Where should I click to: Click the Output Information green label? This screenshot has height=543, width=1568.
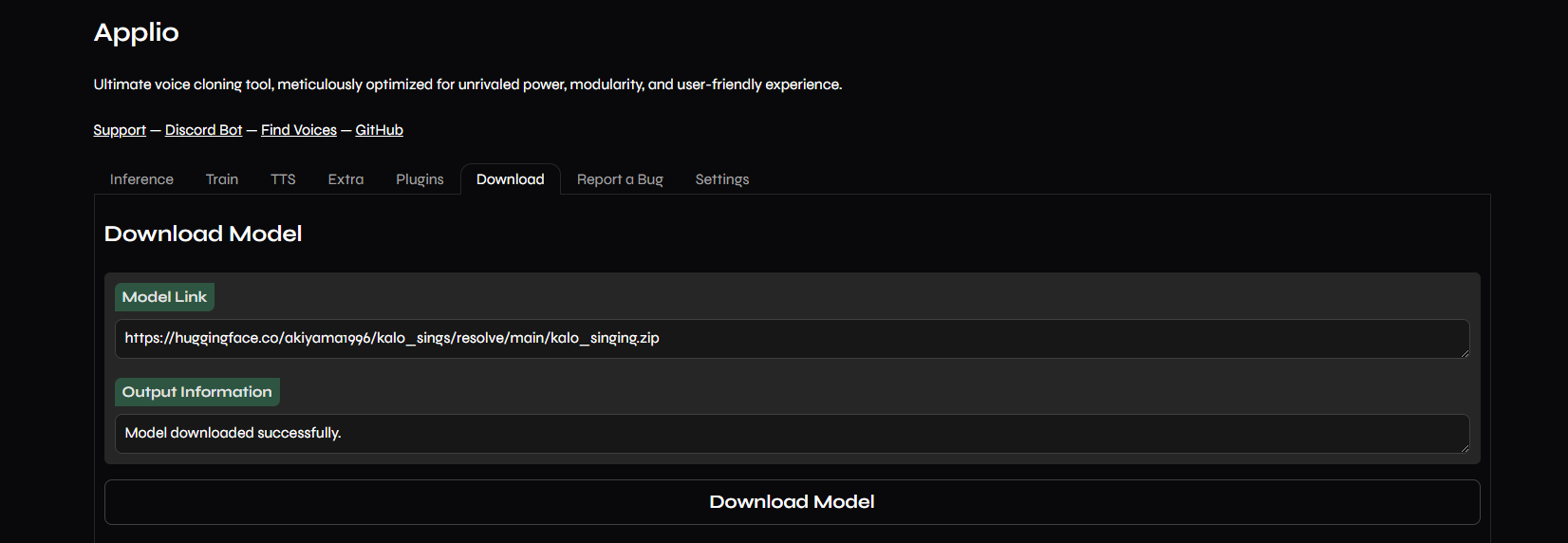pyautogui.click(x=196, y=392)
